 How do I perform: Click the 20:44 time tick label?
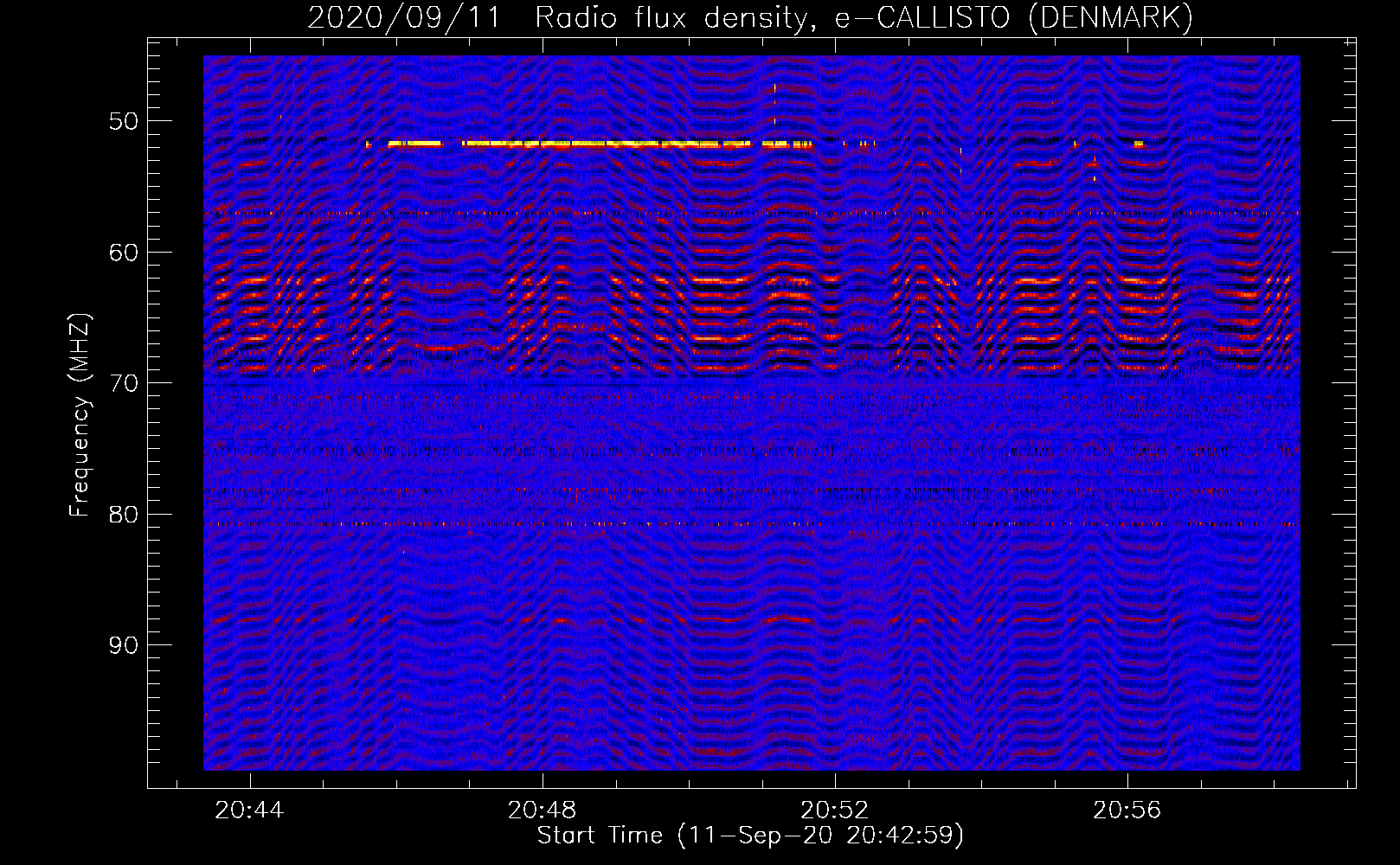pyautogui.click(x=249, y=811)
